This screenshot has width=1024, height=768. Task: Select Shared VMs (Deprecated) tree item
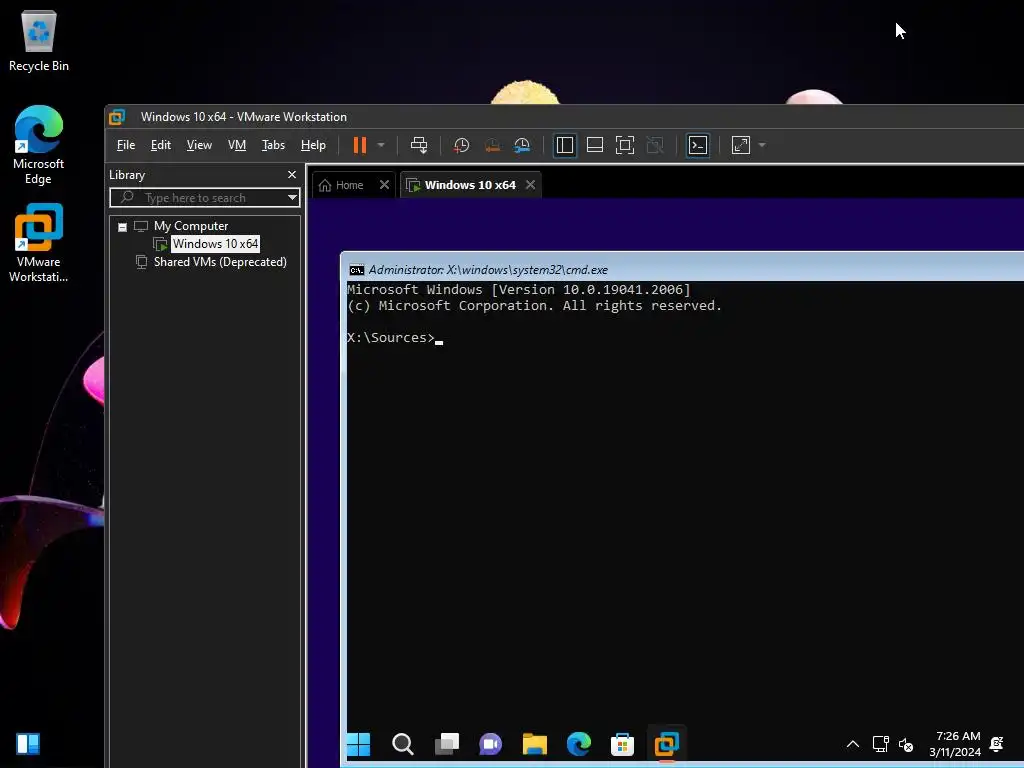(220, 262)
